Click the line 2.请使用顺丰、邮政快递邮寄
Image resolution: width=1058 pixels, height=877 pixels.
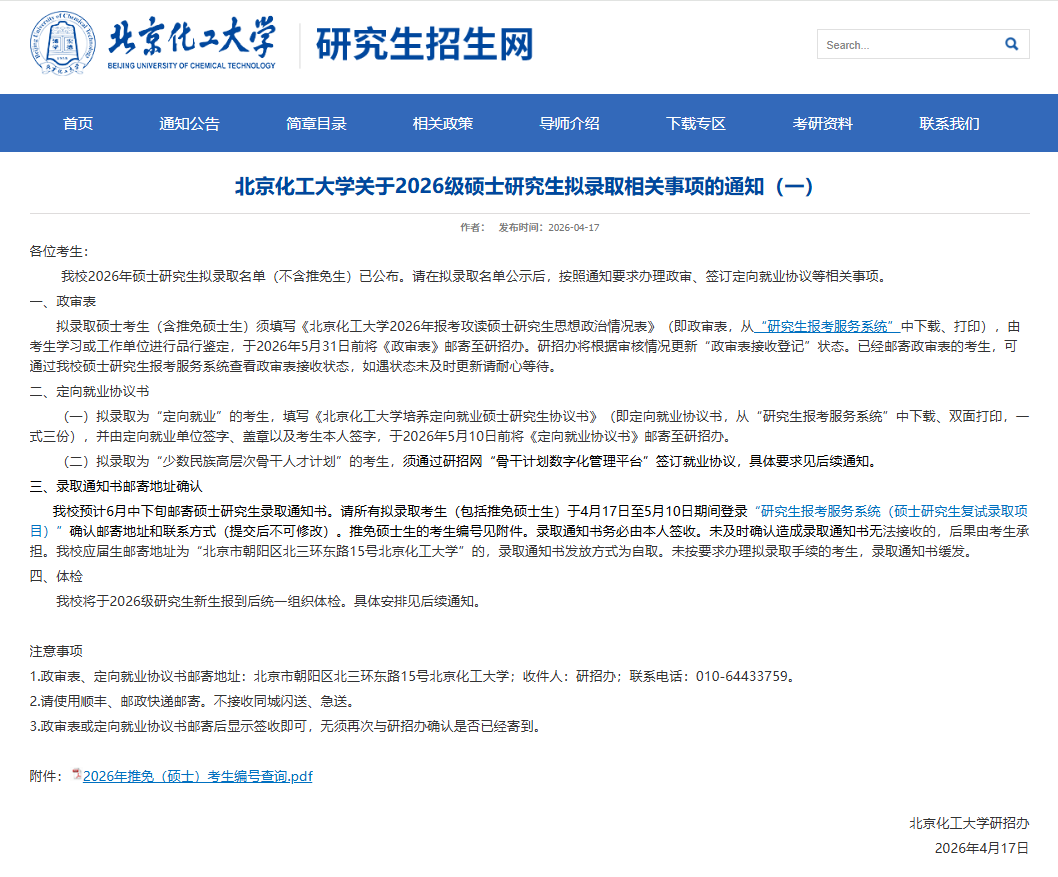(192, 702)
